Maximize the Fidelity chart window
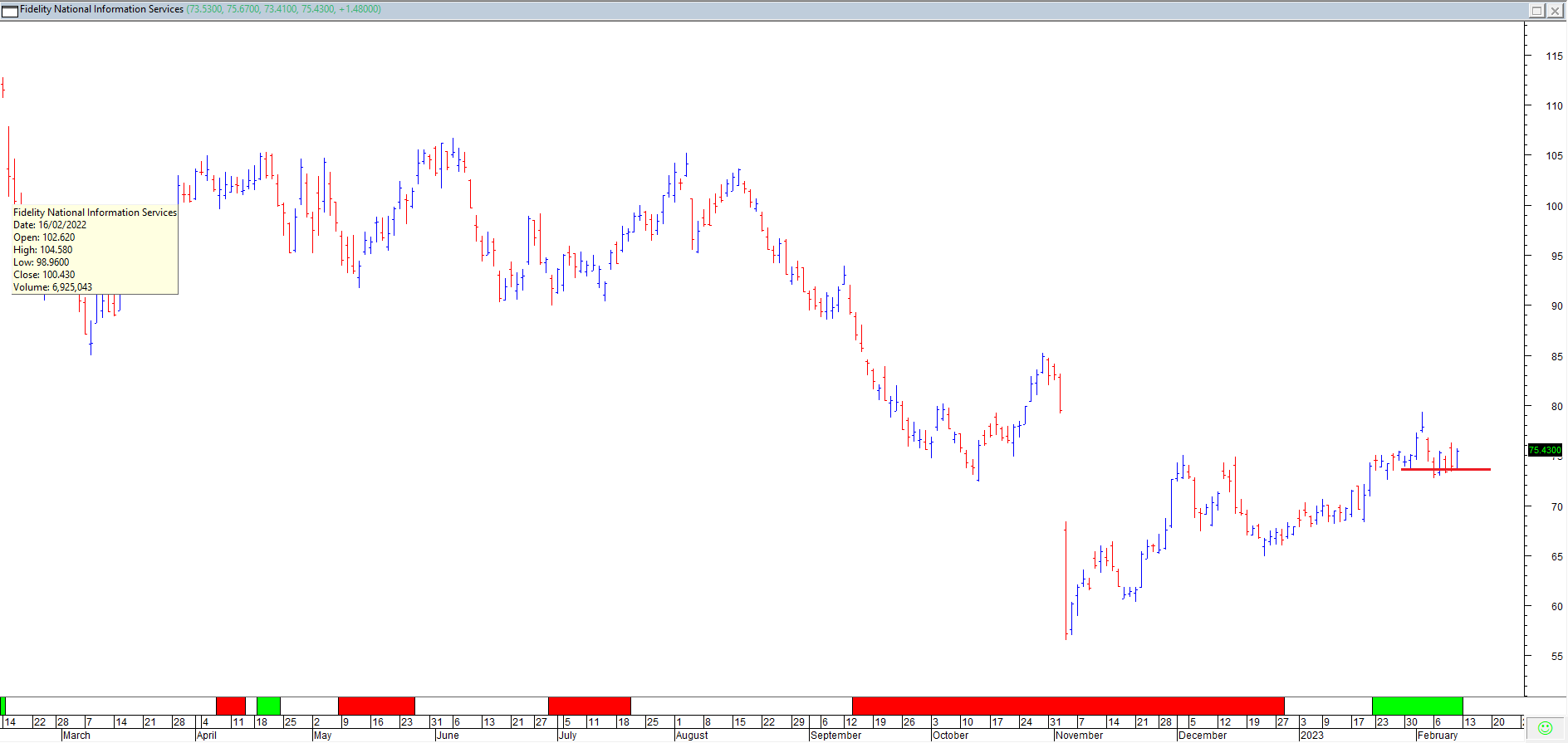The height and width of the screenshot is (743, 1568). click(1536, 10)
